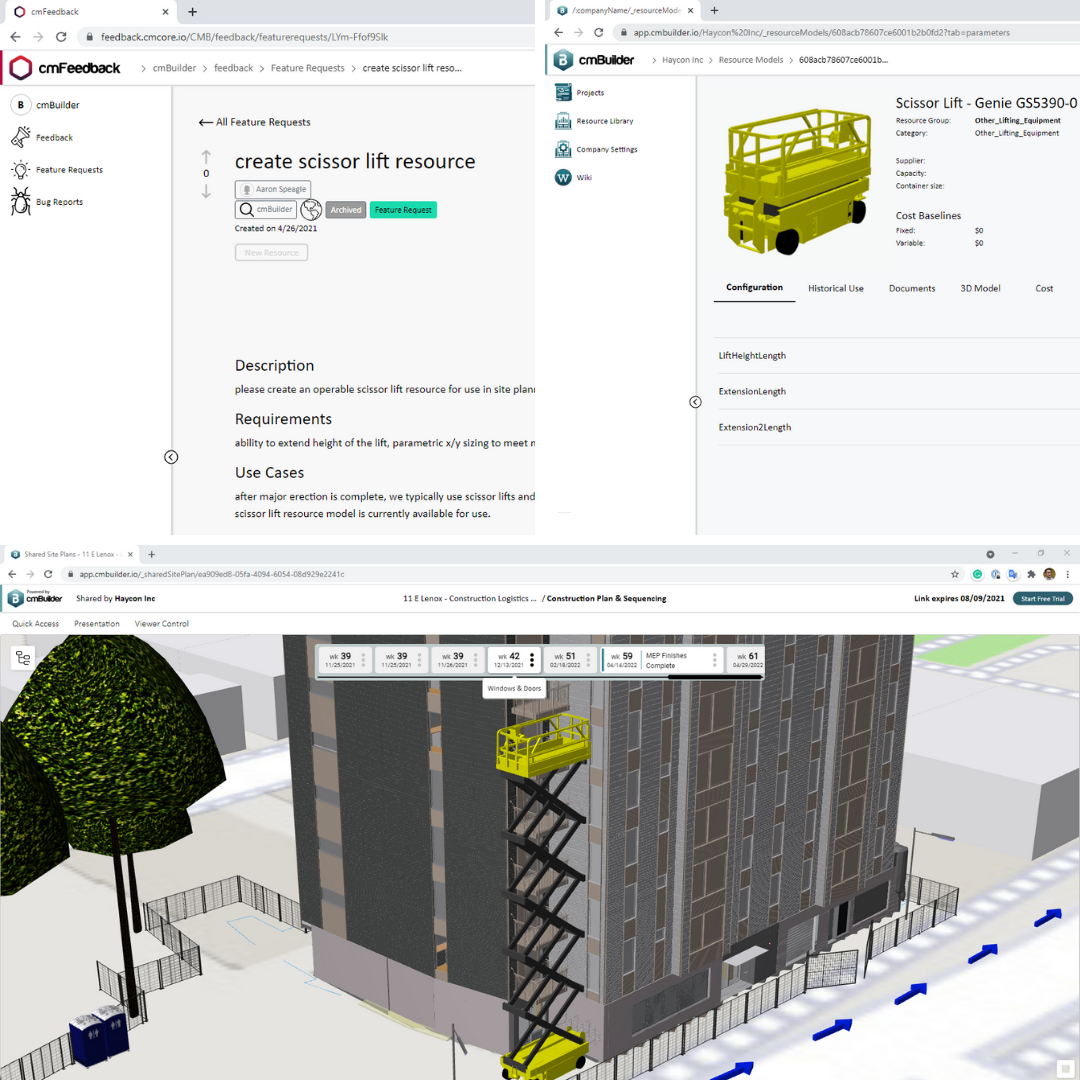Click the timeline's horizontal scrollbar thumb
1080x1080 pixels.
tap(715, 677)
